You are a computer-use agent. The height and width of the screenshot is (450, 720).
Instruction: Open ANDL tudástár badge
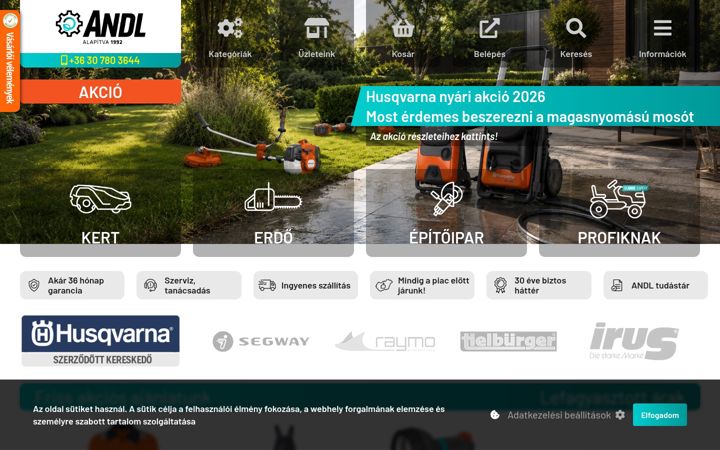coord(655,285)
